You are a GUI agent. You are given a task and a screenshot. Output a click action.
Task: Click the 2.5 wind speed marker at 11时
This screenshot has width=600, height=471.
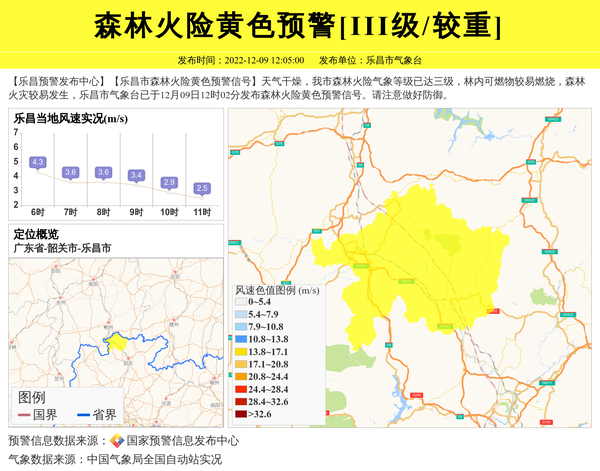pos(202,188)
